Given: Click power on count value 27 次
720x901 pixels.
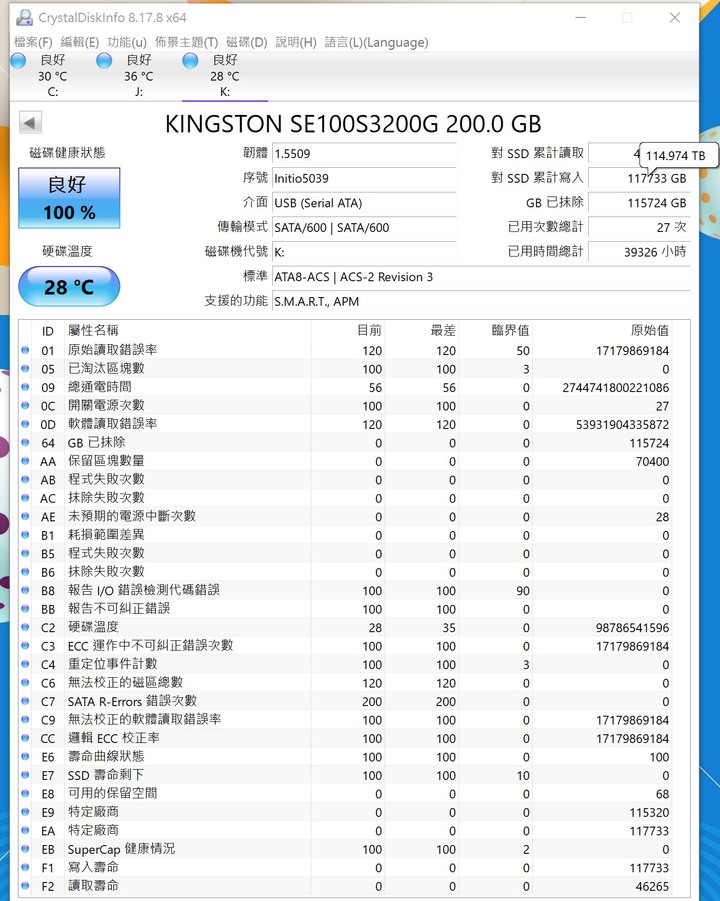Looking at the screenshot, I should click(x=639, y=227).
